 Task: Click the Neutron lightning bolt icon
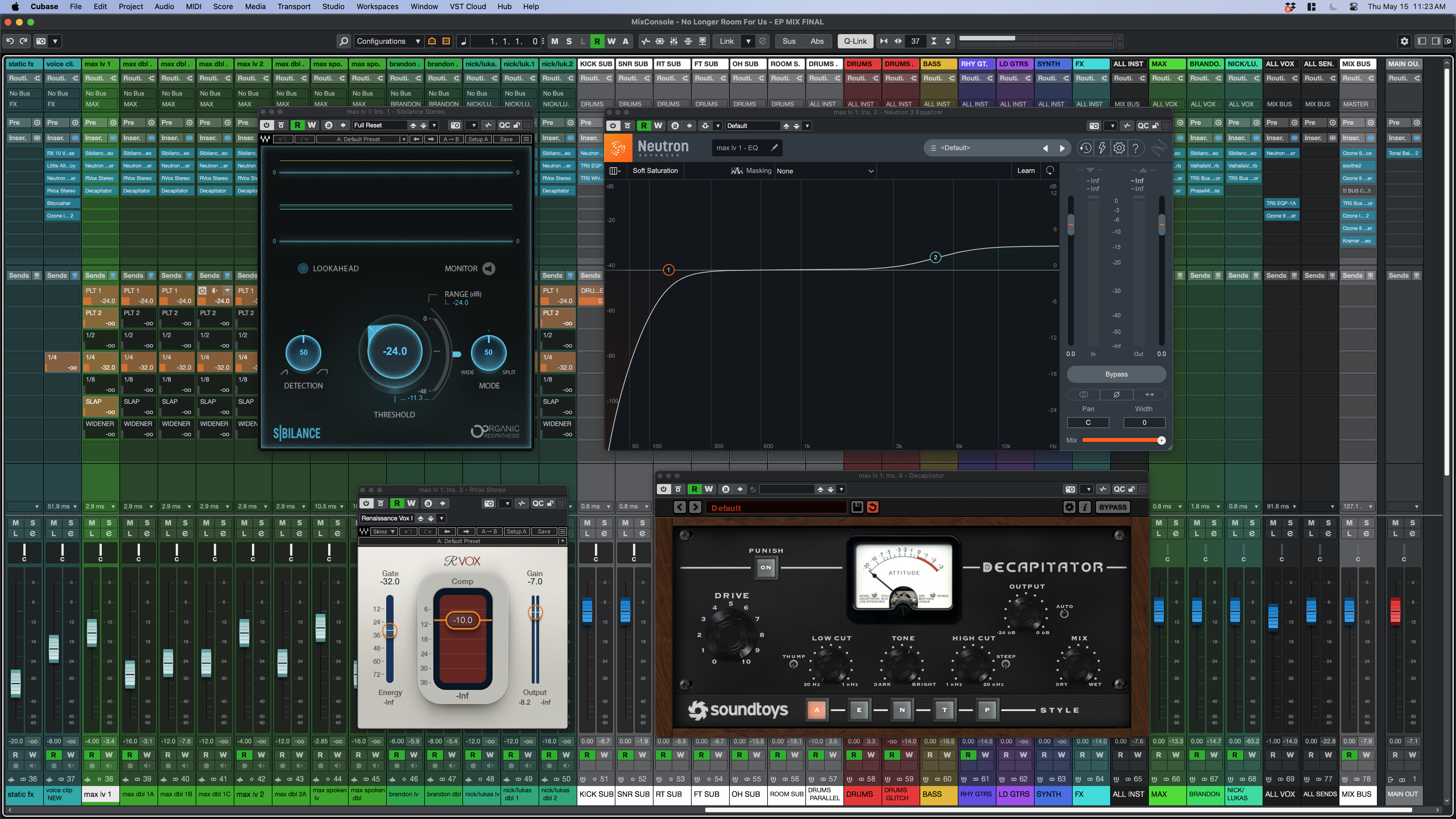click(1102, 148)
